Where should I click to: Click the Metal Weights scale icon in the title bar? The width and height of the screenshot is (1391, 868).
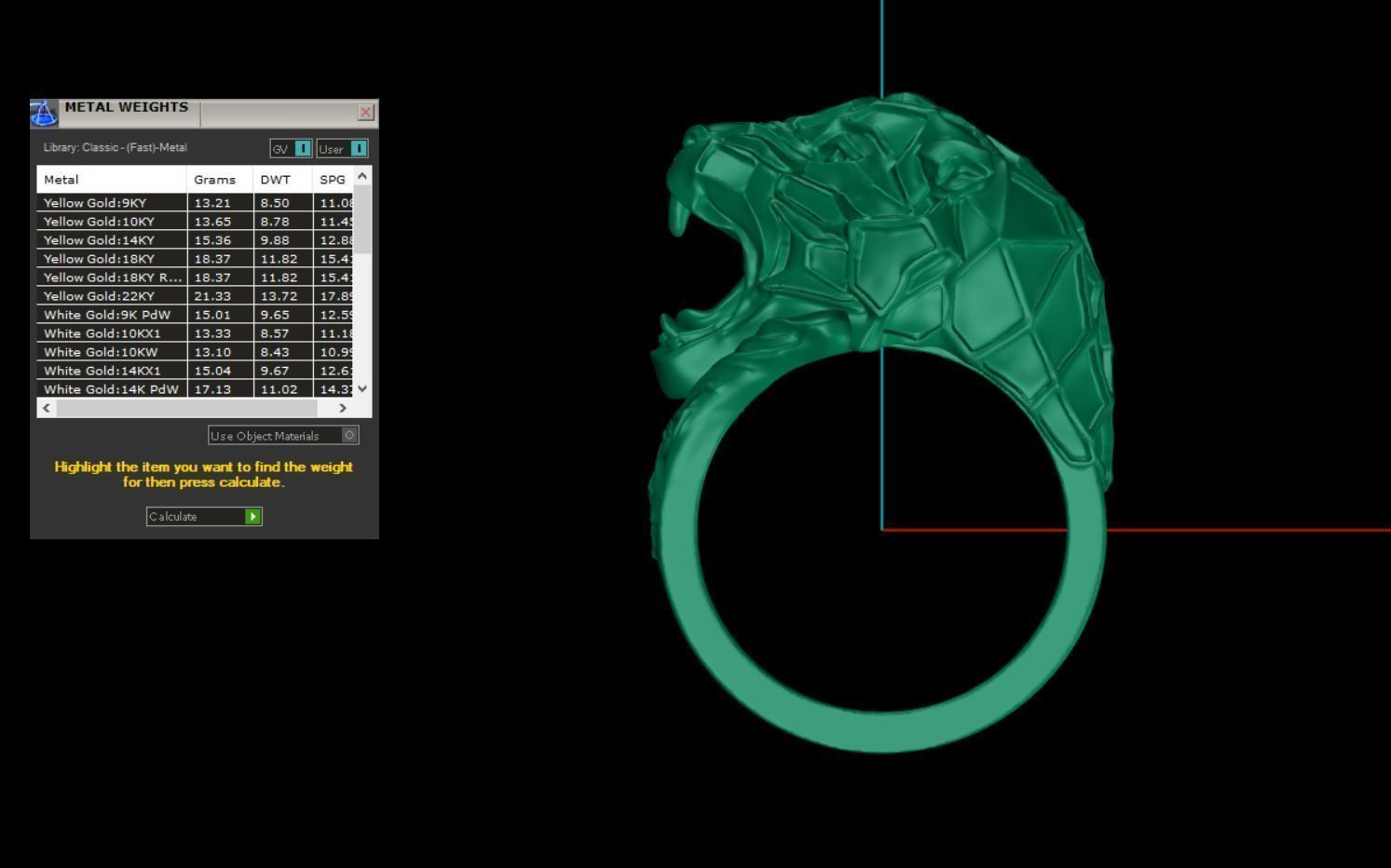[44, 113]
